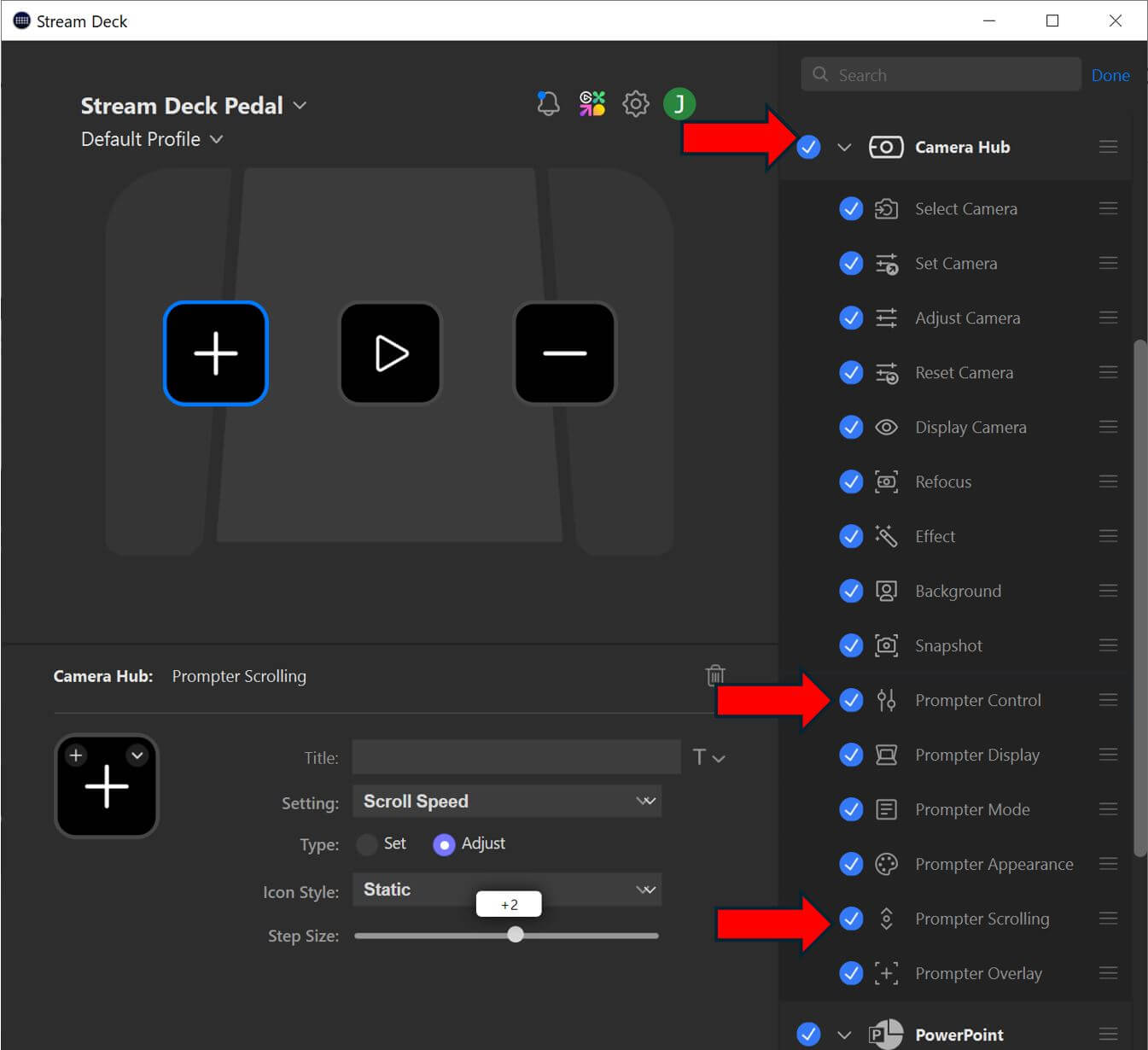
Task: Click the key icon preview thumbnail
Action: coord(107,786)
